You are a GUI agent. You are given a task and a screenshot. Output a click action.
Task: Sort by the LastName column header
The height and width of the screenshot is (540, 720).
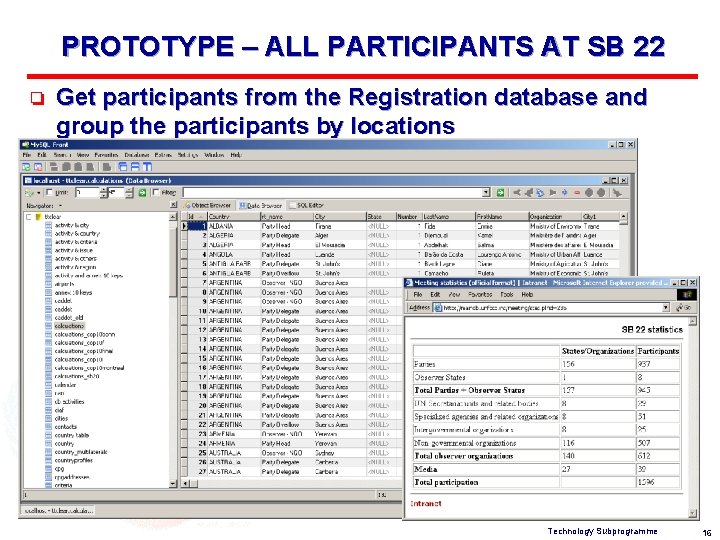448,216
